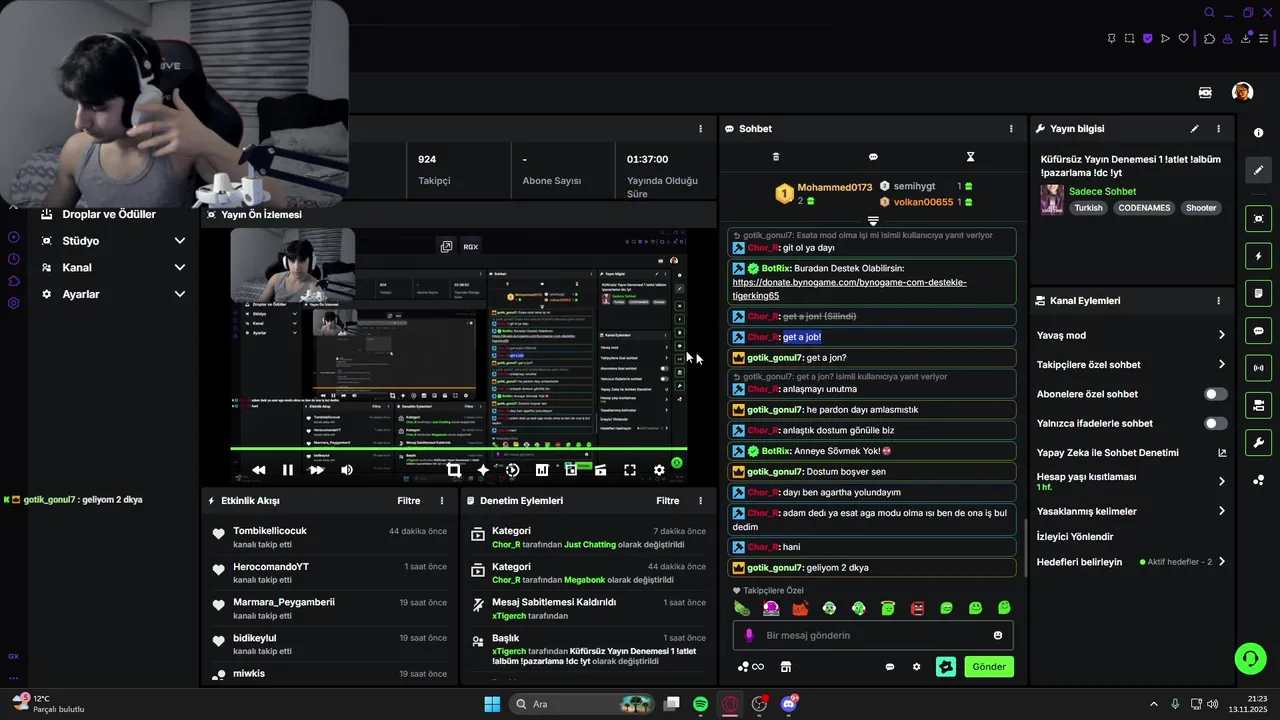The height and width of the screenshot is (720, 1280).
Task: Expand Yavaş mod options
Action: click(1222, 335)
